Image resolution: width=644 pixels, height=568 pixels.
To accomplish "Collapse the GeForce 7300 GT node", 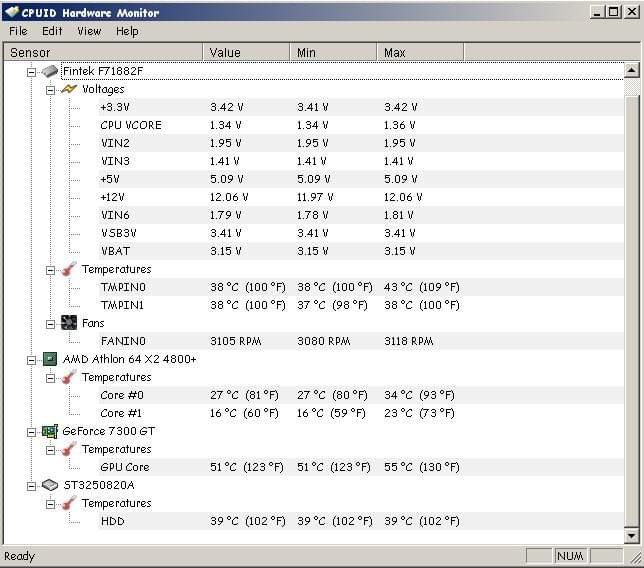I will (31, 432).
